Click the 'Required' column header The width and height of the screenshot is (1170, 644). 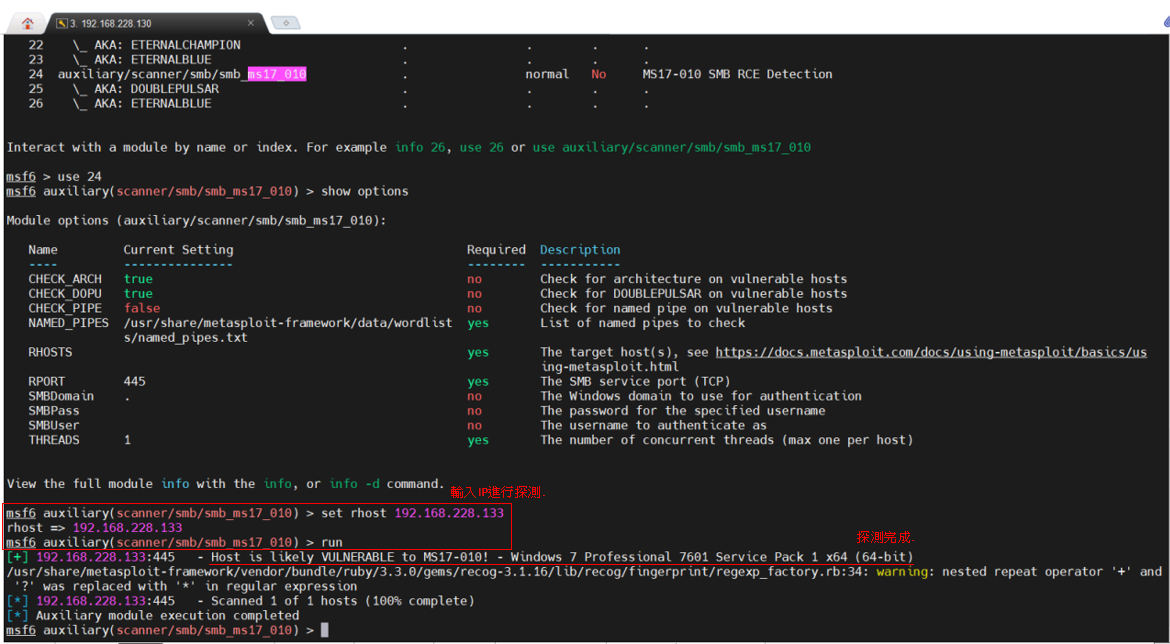[x=496, y=250]
